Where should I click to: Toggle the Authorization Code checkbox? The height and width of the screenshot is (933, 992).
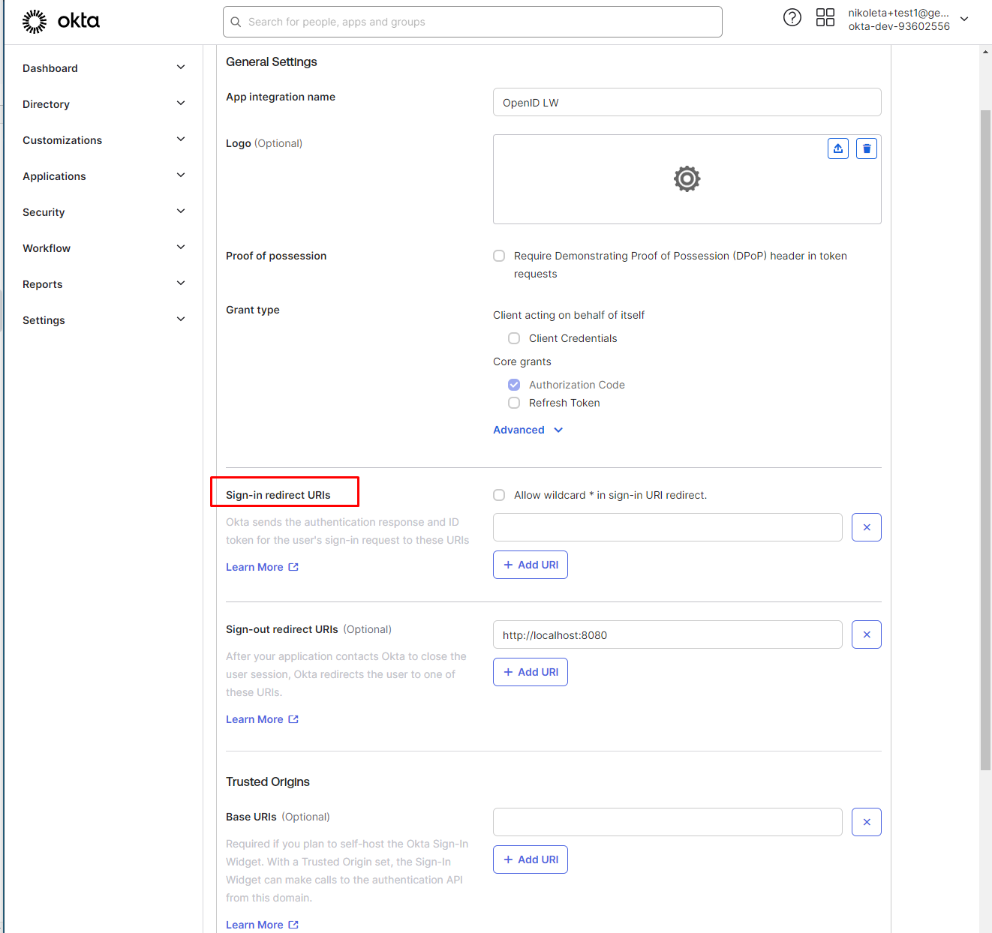coord(514,385)
